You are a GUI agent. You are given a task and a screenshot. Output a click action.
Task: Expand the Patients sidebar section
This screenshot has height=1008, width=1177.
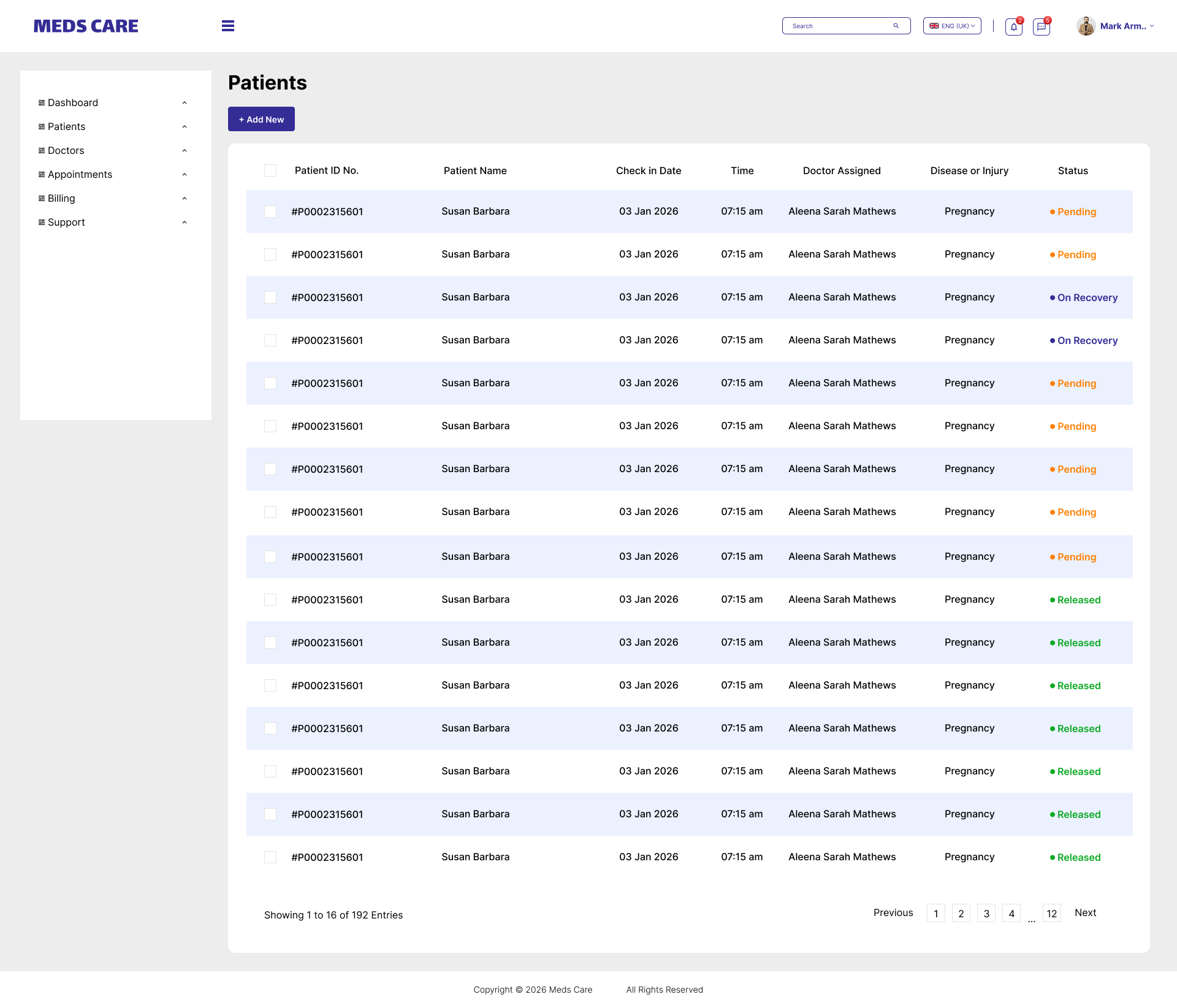coord(185,126)
